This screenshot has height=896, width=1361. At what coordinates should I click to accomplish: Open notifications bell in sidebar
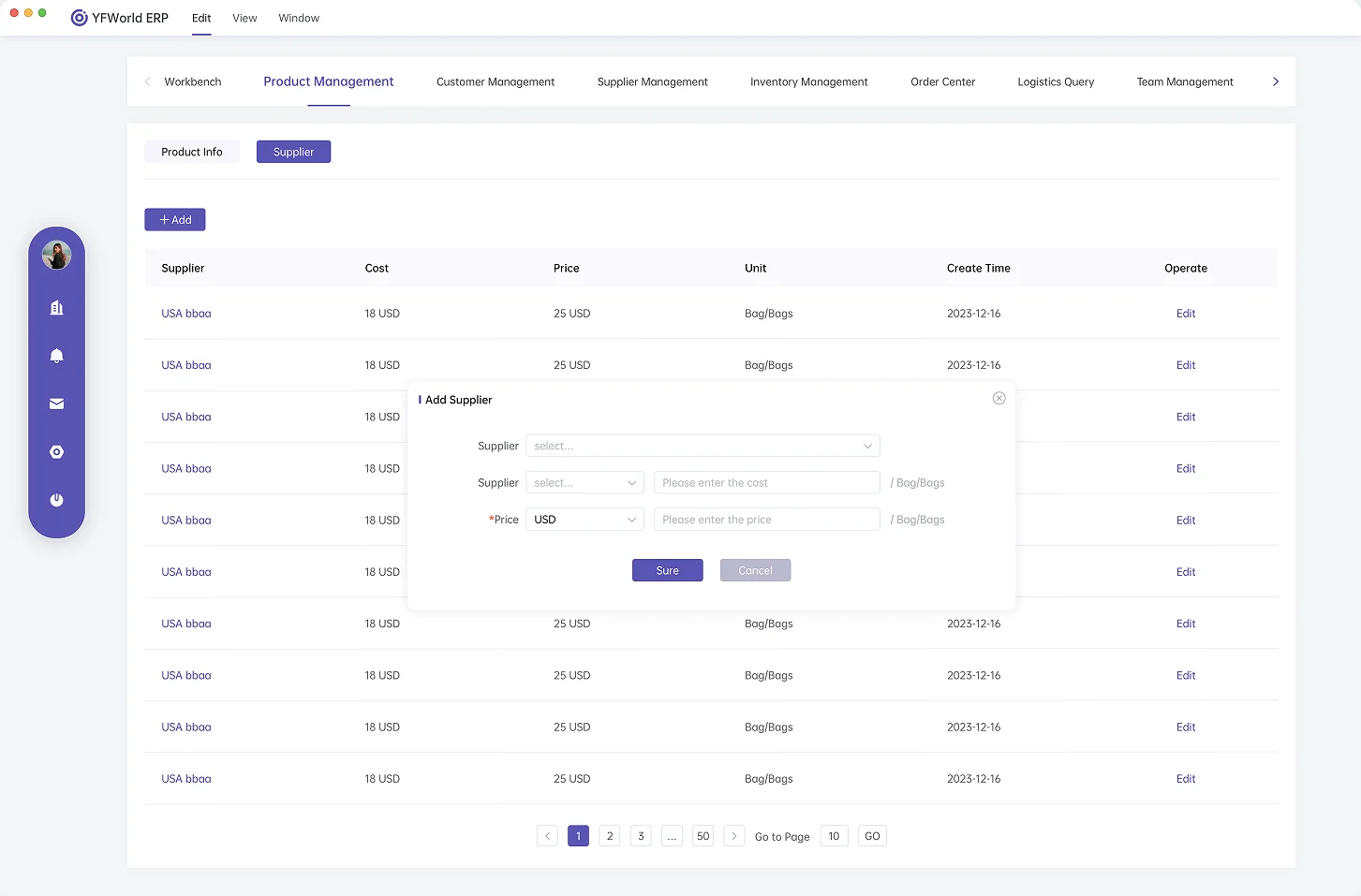coord(56,356)
